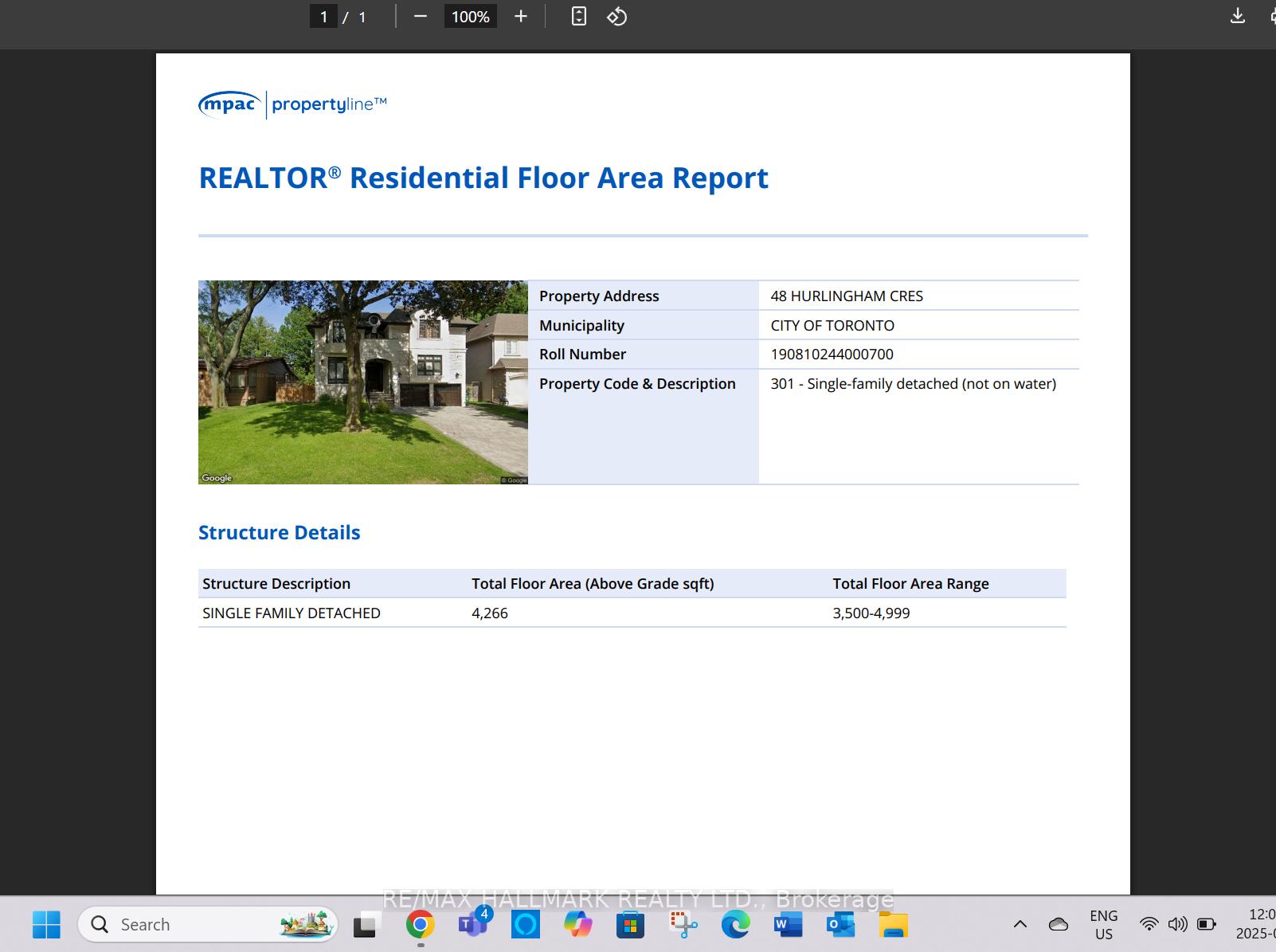
Task: Open Copilot from the taskbar
Action: pyautogui.click(x=578, y=924)
